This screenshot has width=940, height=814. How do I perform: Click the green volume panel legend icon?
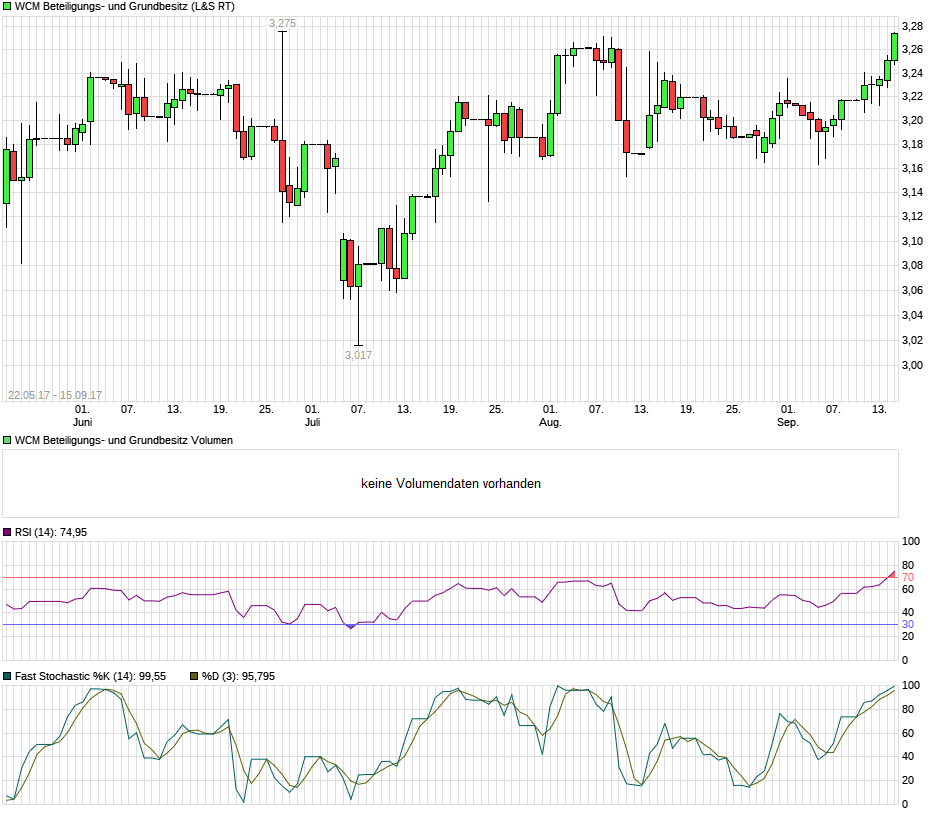click(7, 439)
